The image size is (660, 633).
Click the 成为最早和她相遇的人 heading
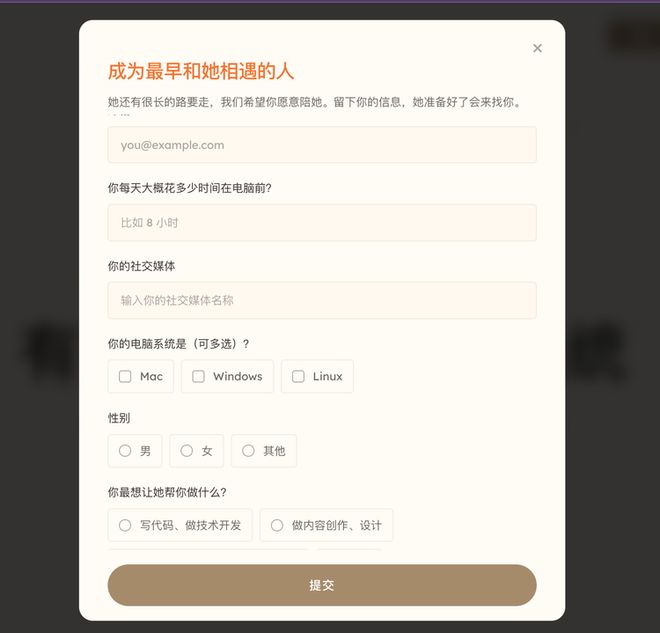coord(201,71)
